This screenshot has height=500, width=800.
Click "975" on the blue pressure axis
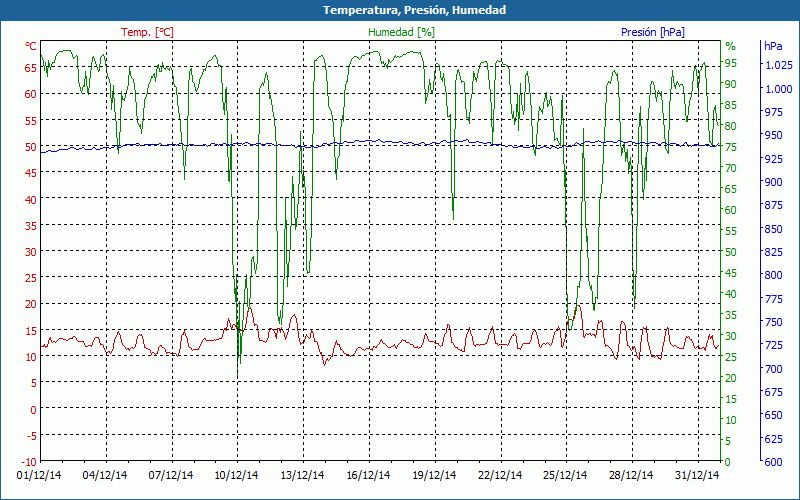coord(773,112)
